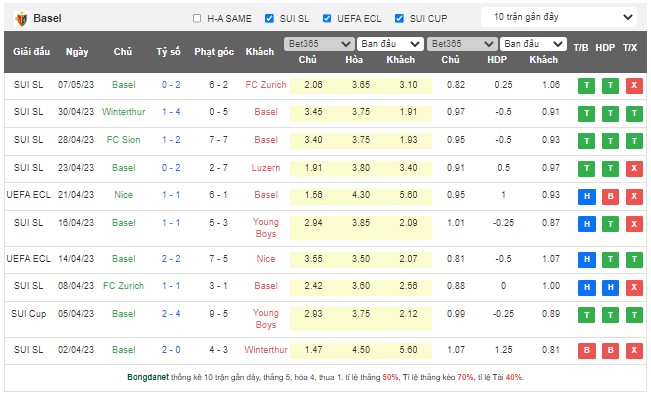
Task: Click the T/B column header
Action: (581, 48)
